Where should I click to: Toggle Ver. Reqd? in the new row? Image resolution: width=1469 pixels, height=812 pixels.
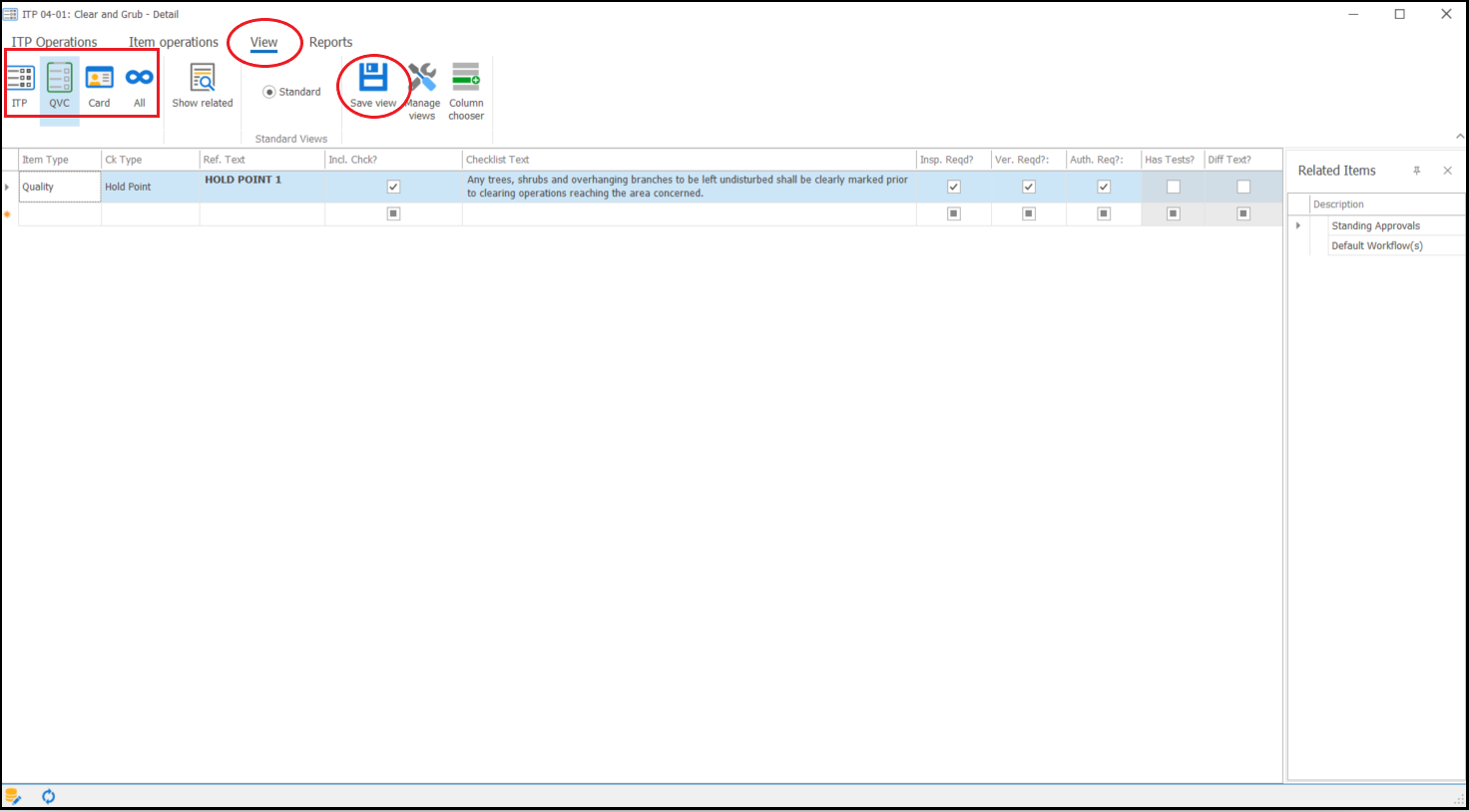1029,213
